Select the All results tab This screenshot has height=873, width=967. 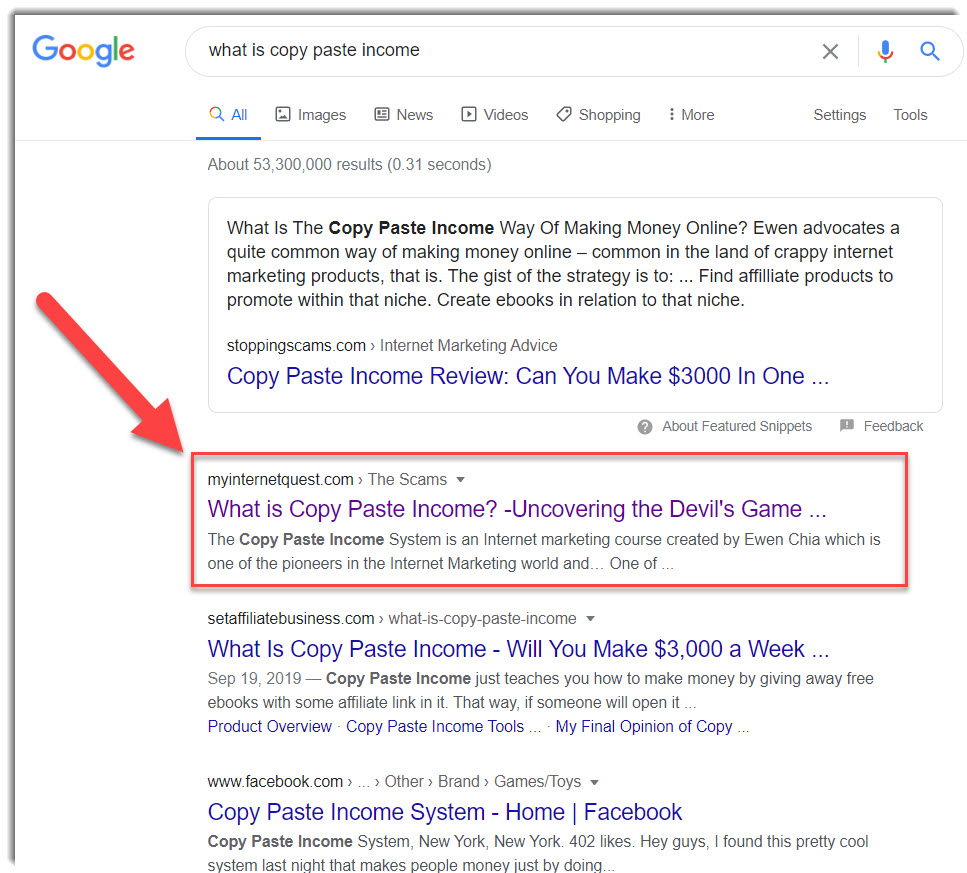click(x=228, y=115)
